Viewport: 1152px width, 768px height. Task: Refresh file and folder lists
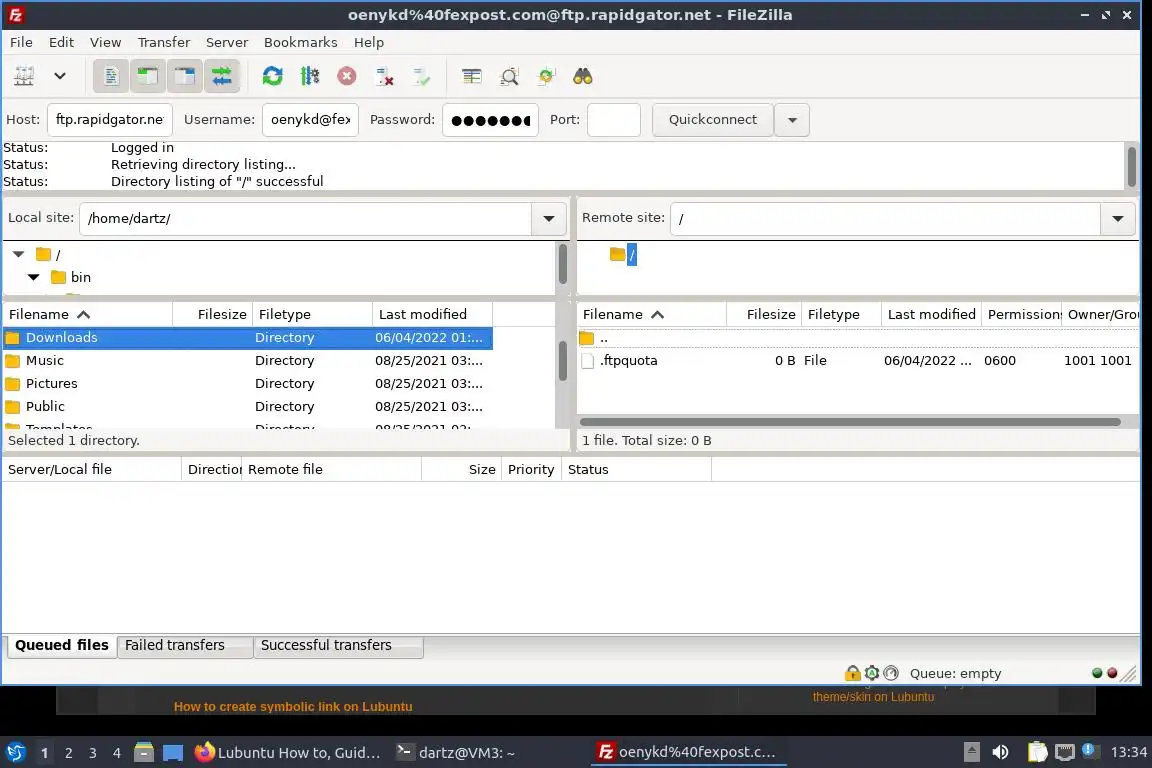coord(273,76)
